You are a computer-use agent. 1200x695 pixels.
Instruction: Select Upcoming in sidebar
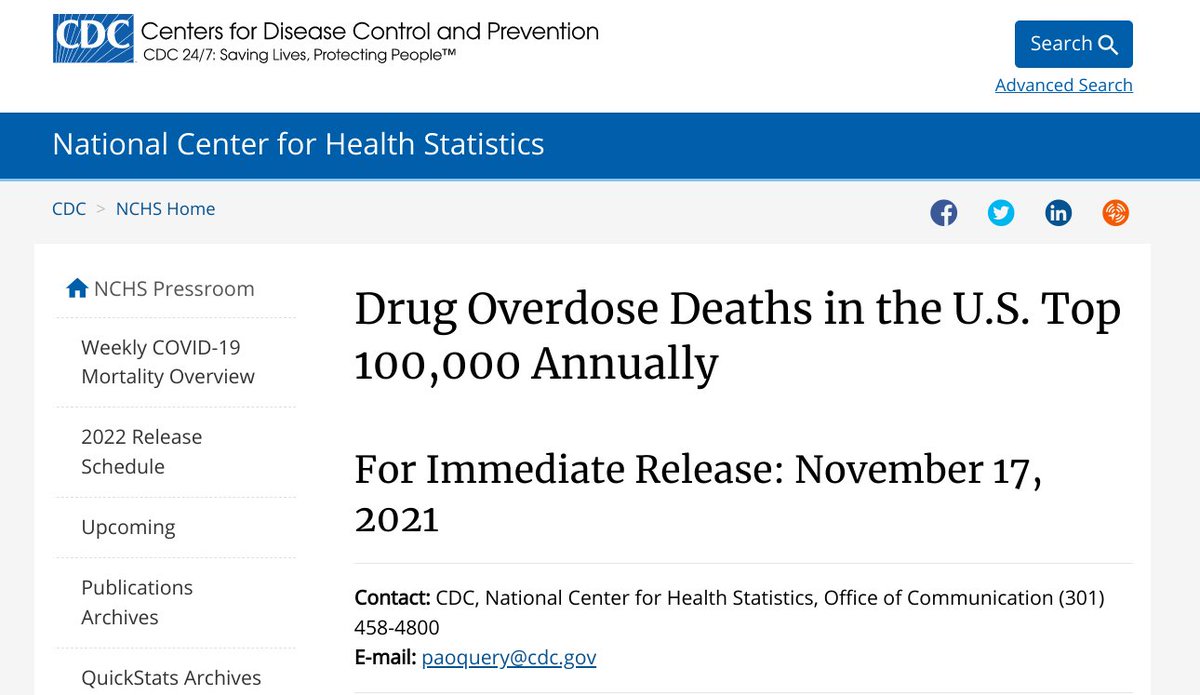[128, 527]
